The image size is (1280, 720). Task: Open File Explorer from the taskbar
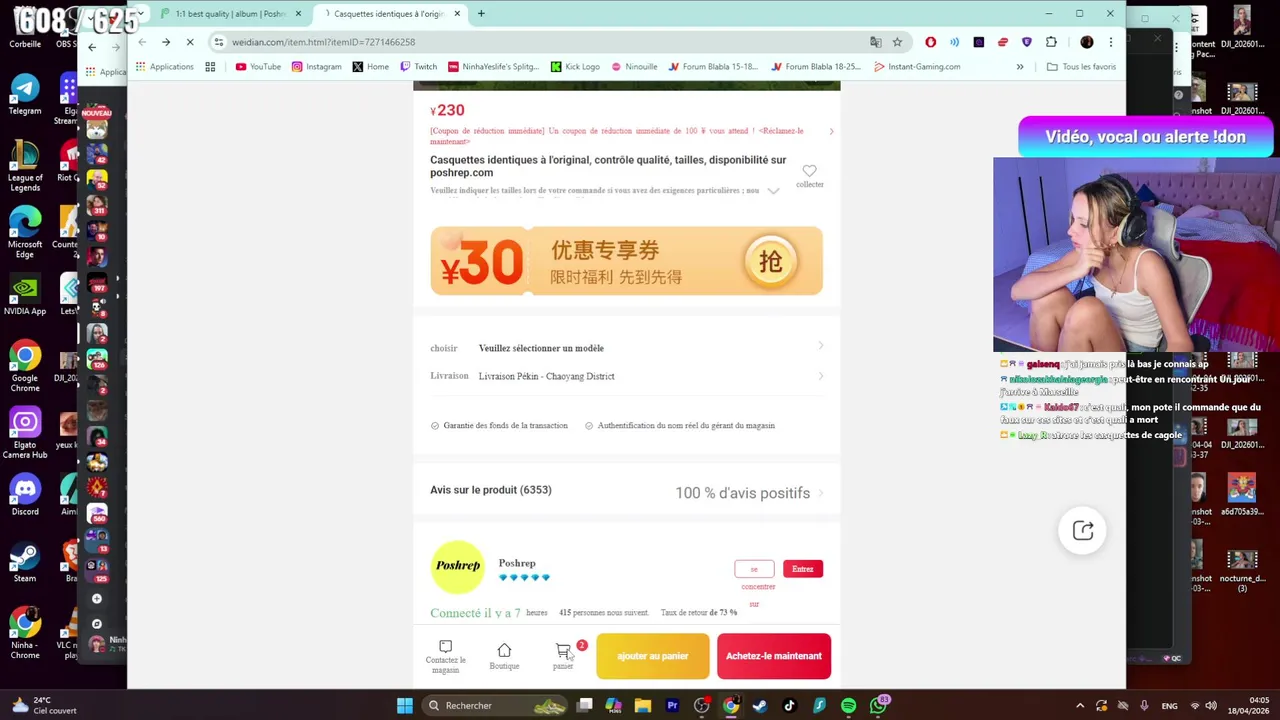coord(643,706)
